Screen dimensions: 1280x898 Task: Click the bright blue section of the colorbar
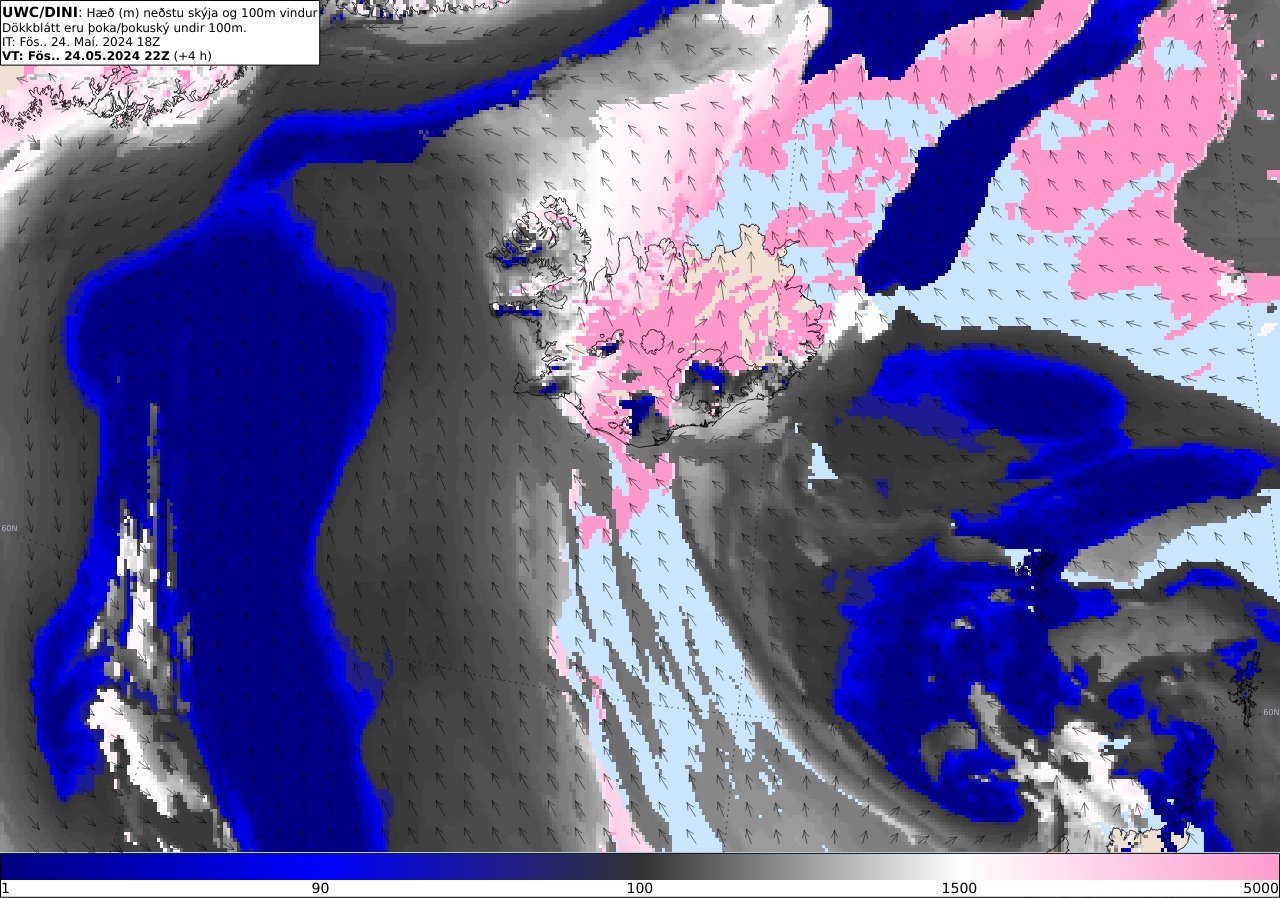point(320,866)
